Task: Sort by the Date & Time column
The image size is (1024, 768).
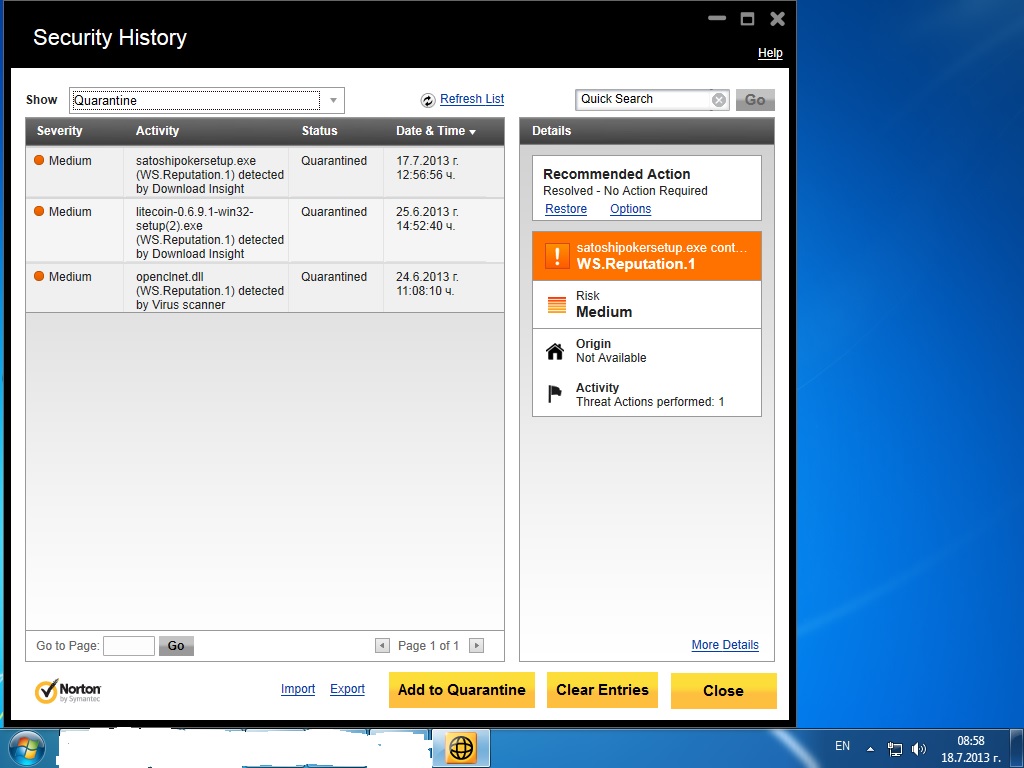Action: point(436,131)
